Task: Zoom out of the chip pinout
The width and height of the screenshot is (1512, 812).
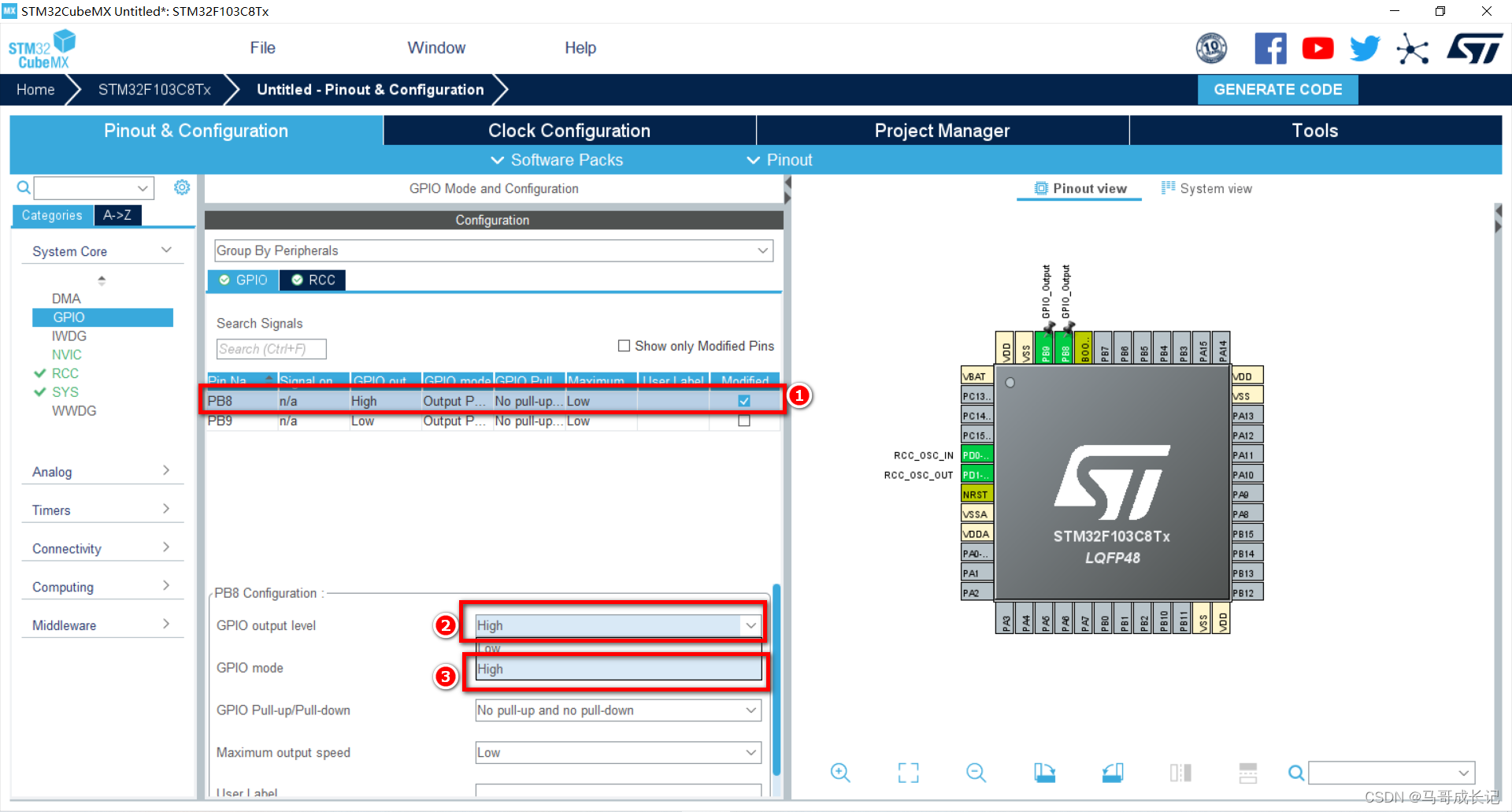Action: coord(976,773)
